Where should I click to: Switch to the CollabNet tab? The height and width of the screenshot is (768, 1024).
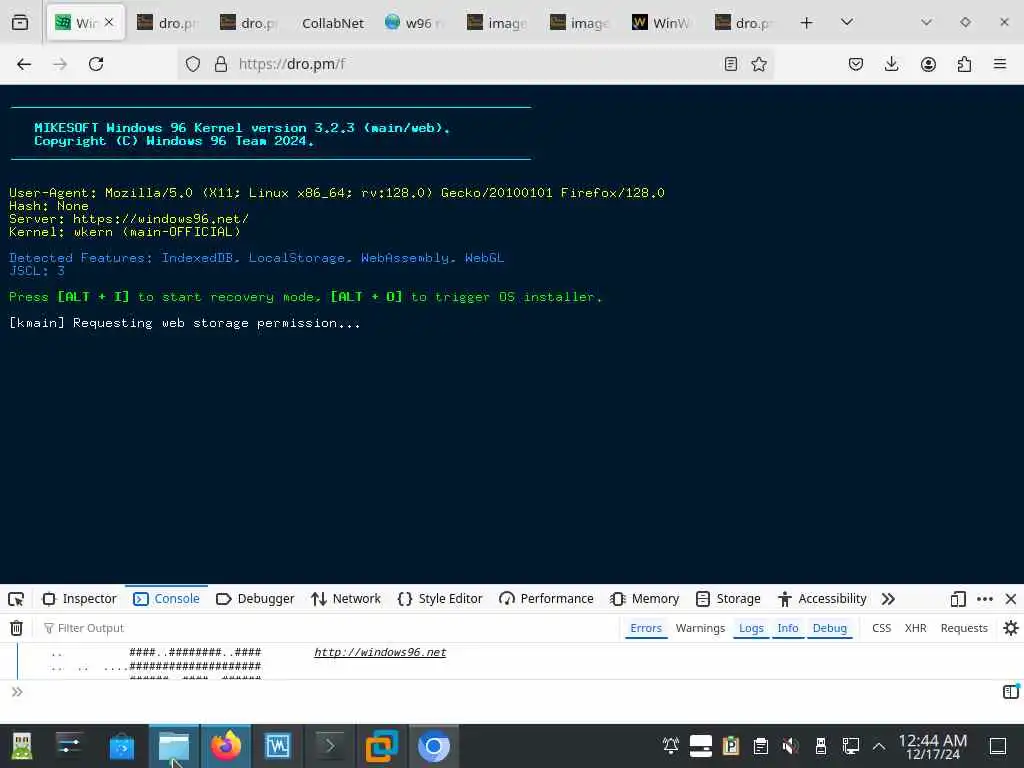[x=332, y=23]
